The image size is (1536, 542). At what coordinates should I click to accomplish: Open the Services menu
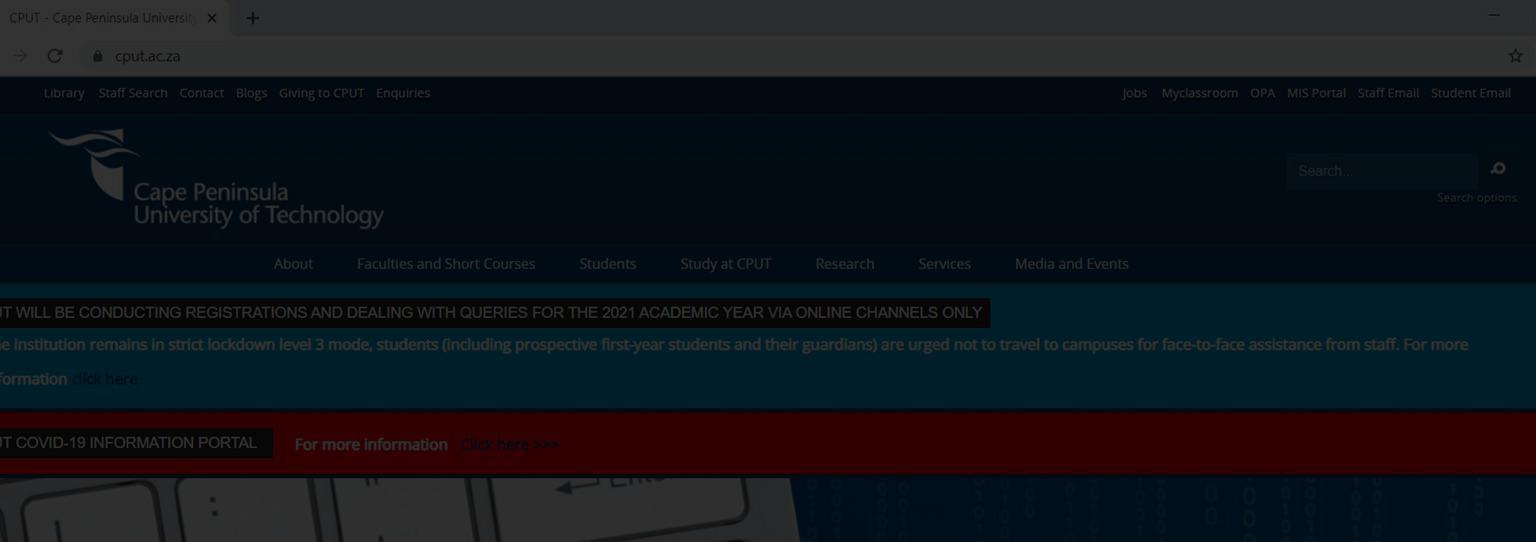(944, 264)
